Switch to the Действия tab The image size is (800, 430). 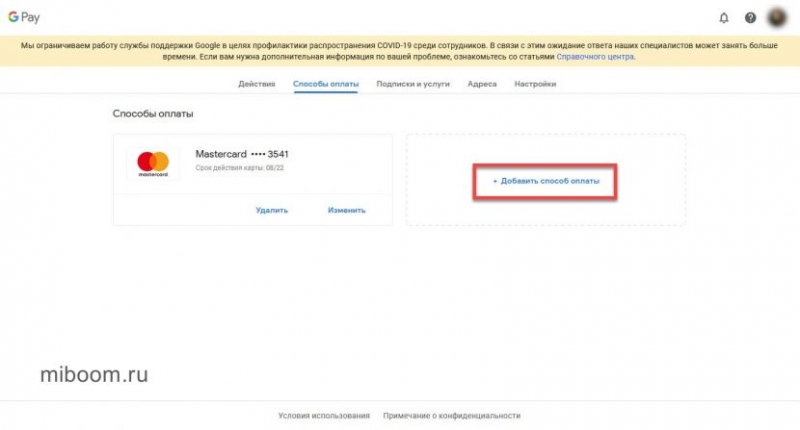pos(257,84)
